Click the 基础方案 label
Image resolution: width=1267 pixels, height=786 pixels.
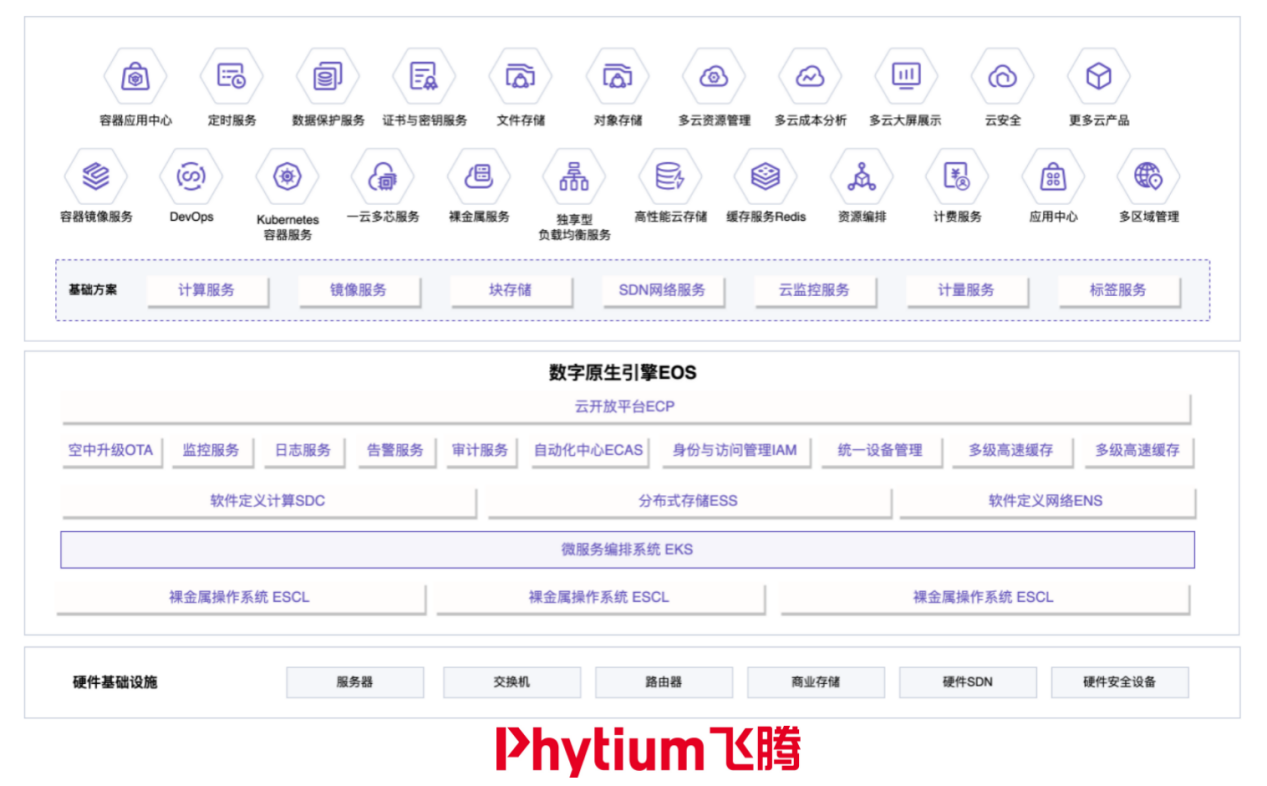click(93, 290)
